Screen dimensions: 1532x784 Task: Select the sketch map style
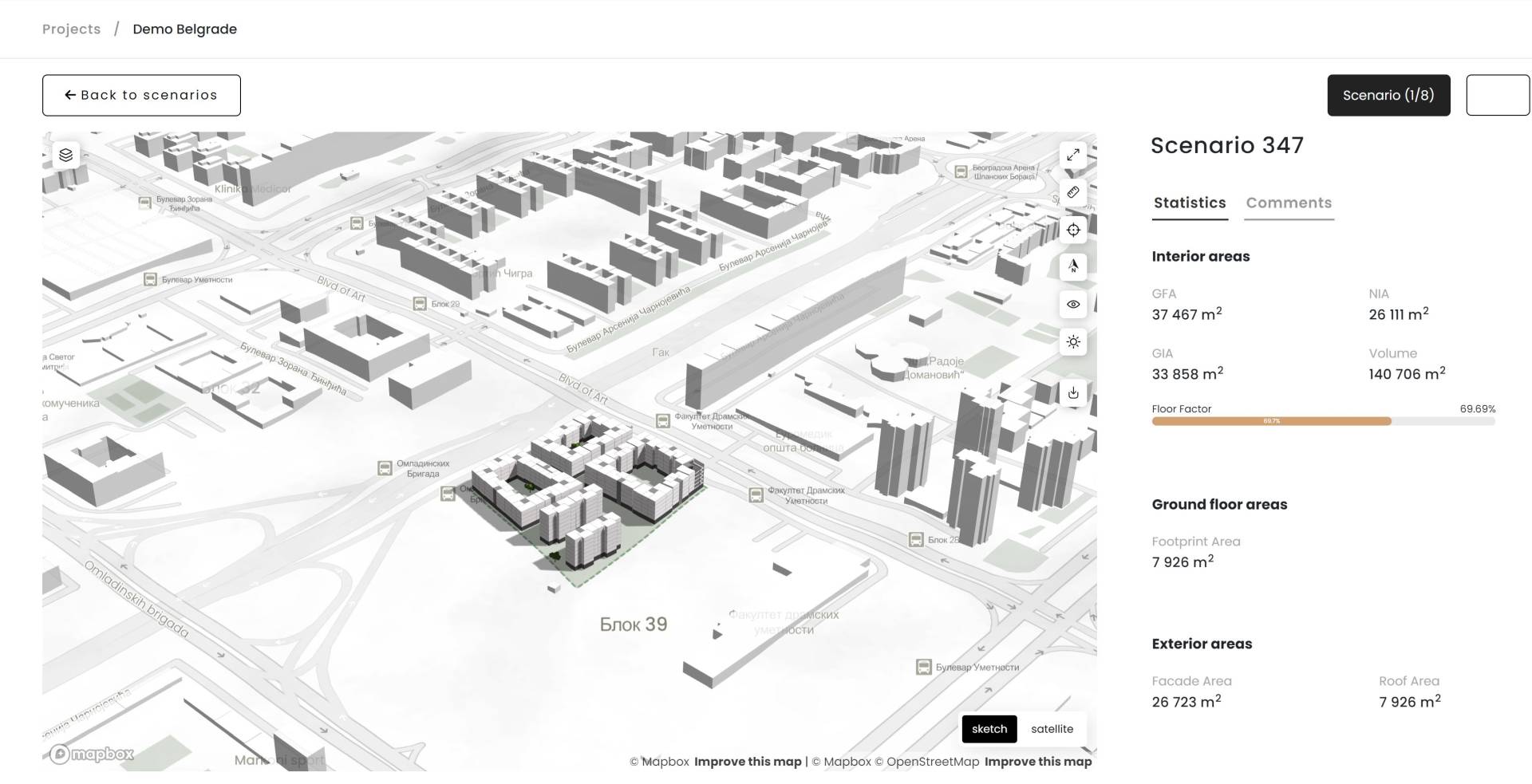coord(989,729)
